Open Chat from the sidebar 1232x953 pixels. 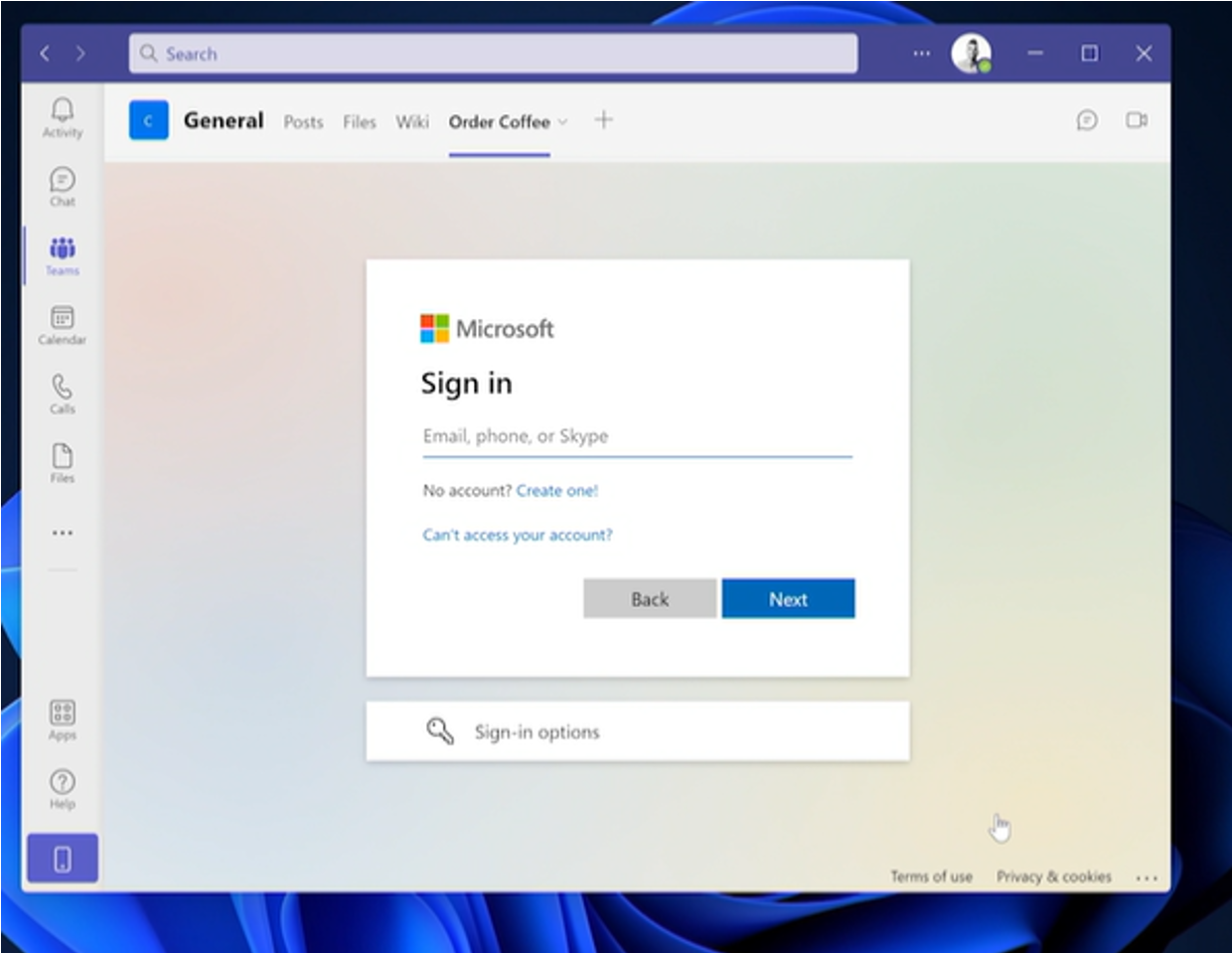pos(62,186)
